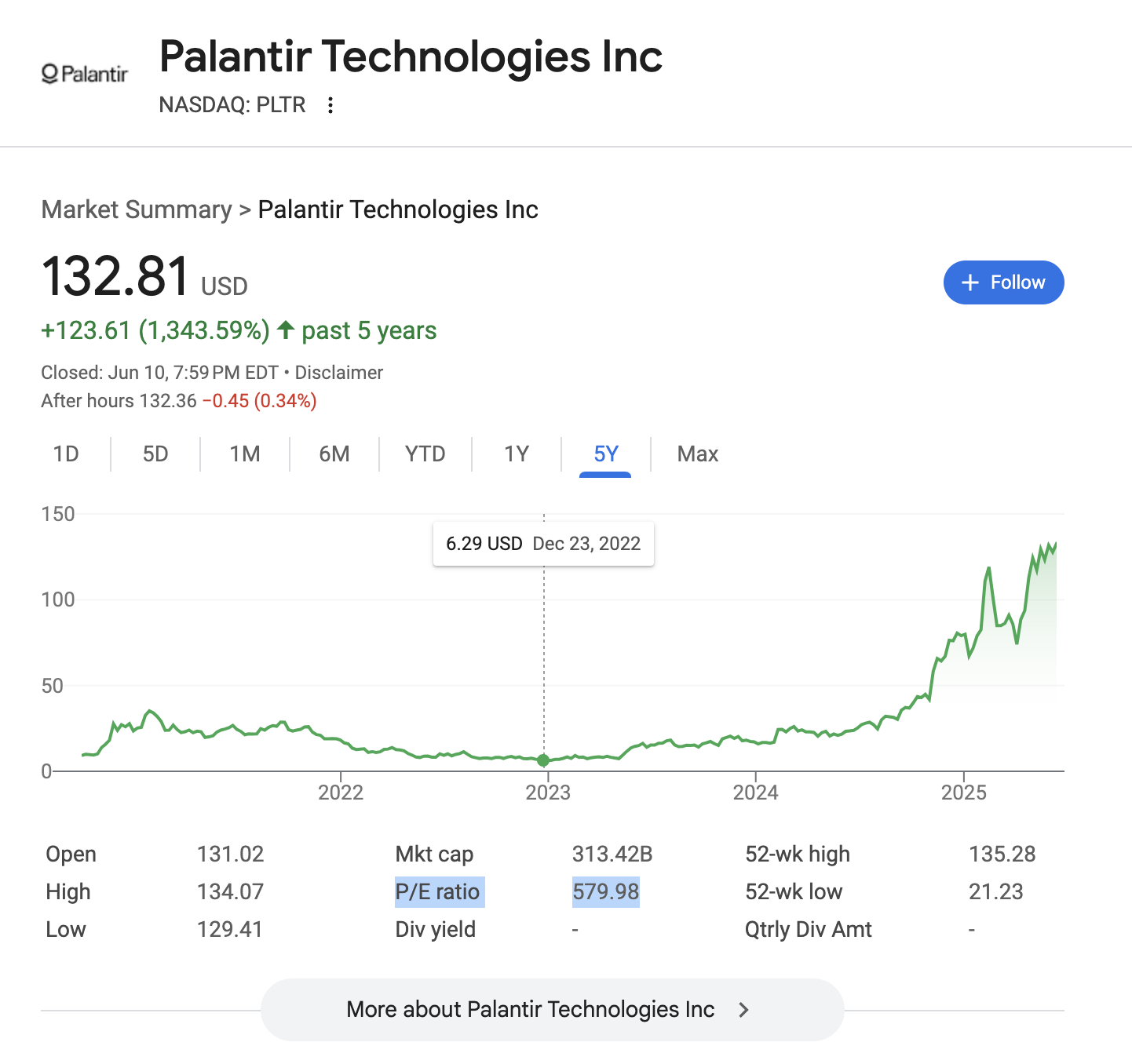Select the 1D time range tab
This screenshot has width=1132, height=1064.
pyautogui.click(x=66, y=454)
